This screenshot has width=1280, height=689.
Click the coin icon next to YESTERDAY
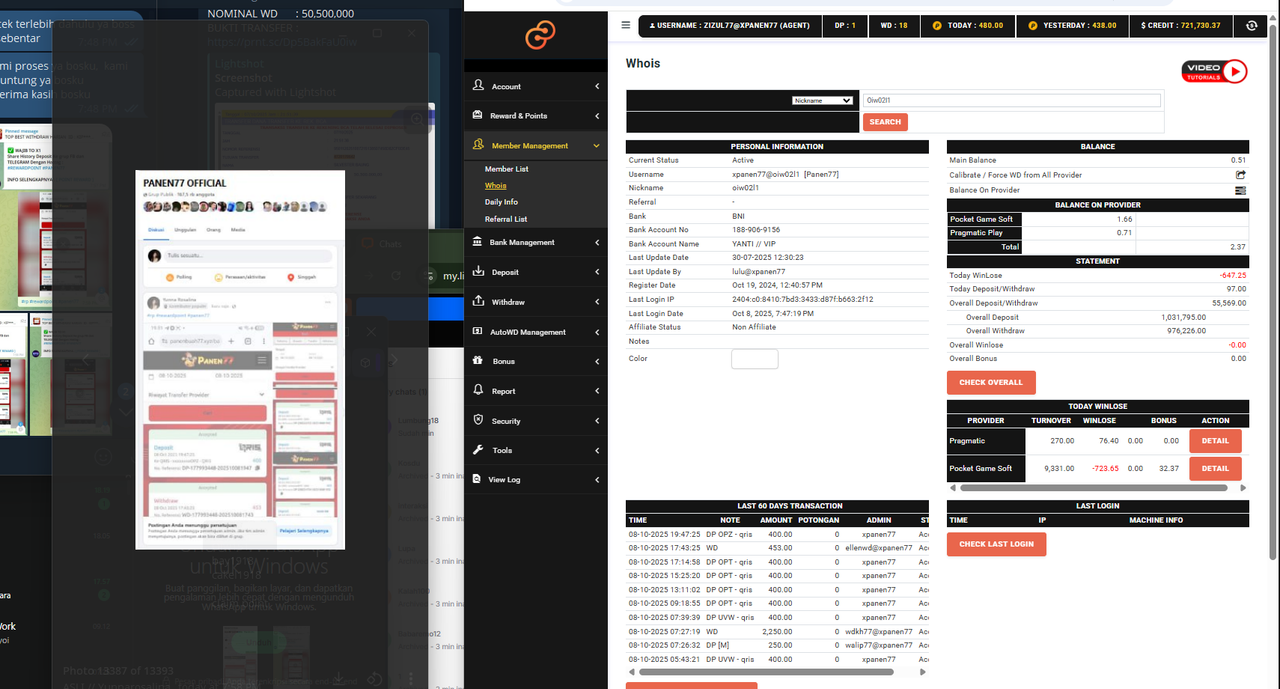pyautogui.click(x=1033, y=25)
